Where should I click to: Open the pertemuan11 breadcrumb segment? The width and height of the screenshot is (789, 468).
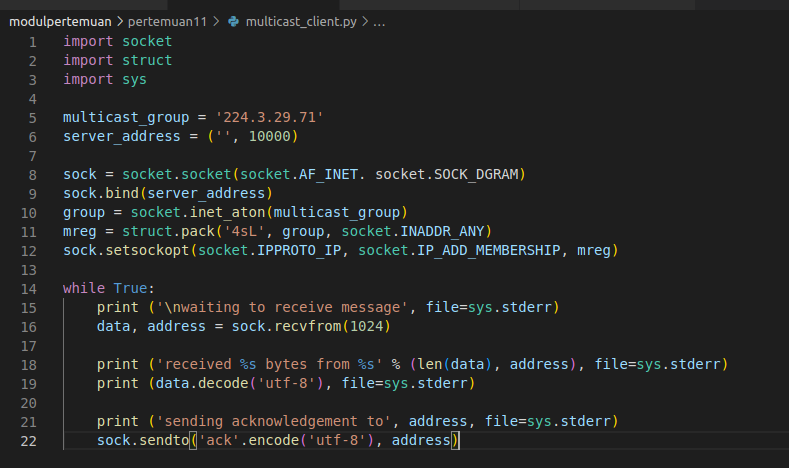(x=167, y=22)
